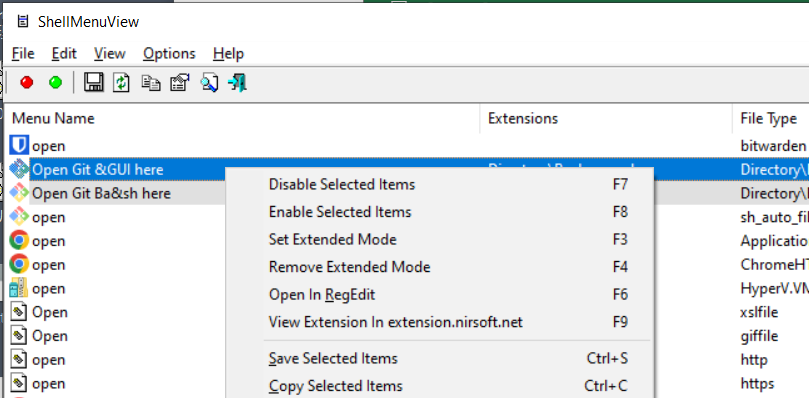Viewport: 809px width, 398px height.
Task: Open Properties from the toolbar icon
Action: (x=180, y=83)
